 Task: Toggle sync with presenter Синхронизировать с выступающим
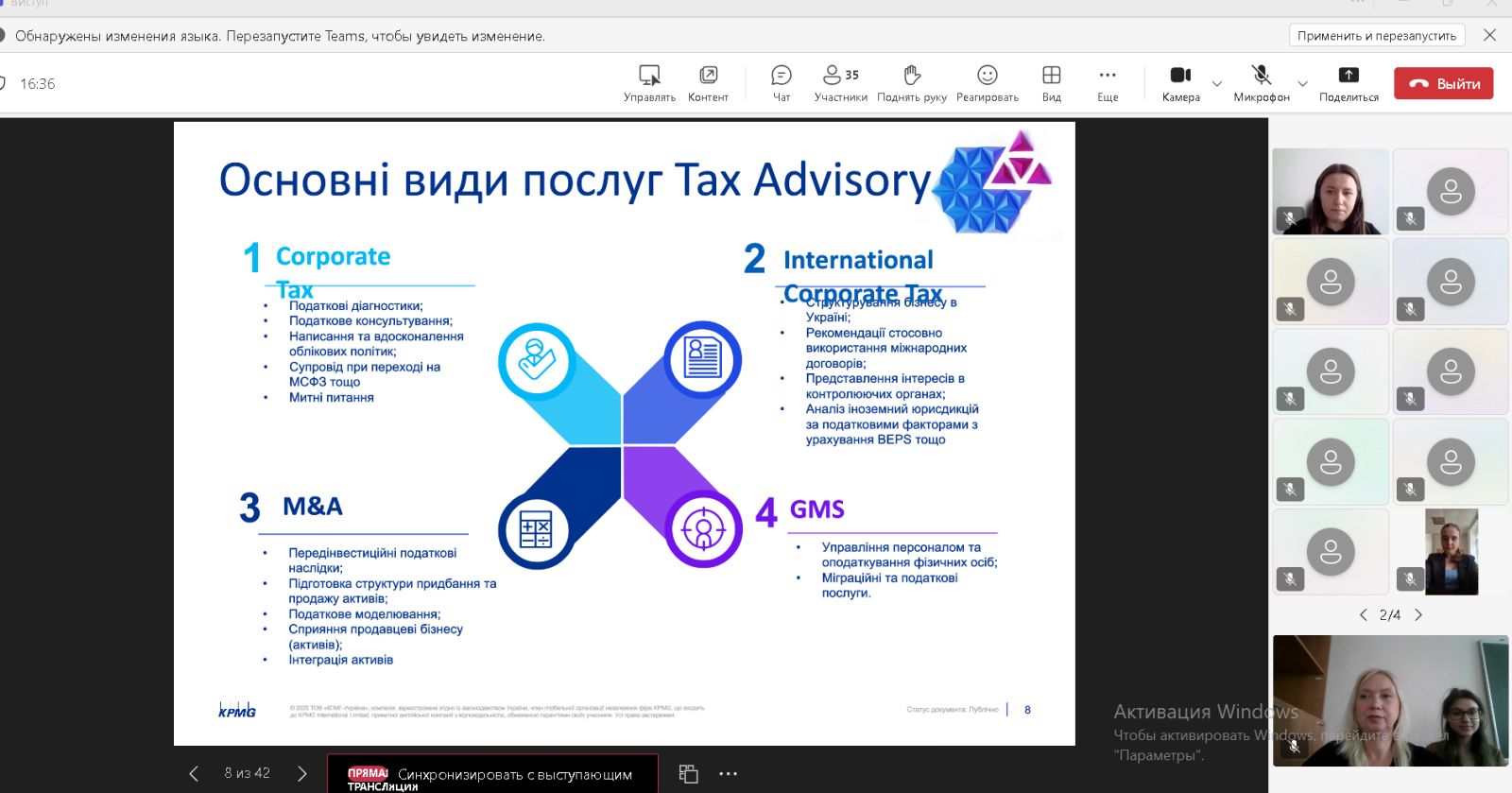[x=492, y=774]
